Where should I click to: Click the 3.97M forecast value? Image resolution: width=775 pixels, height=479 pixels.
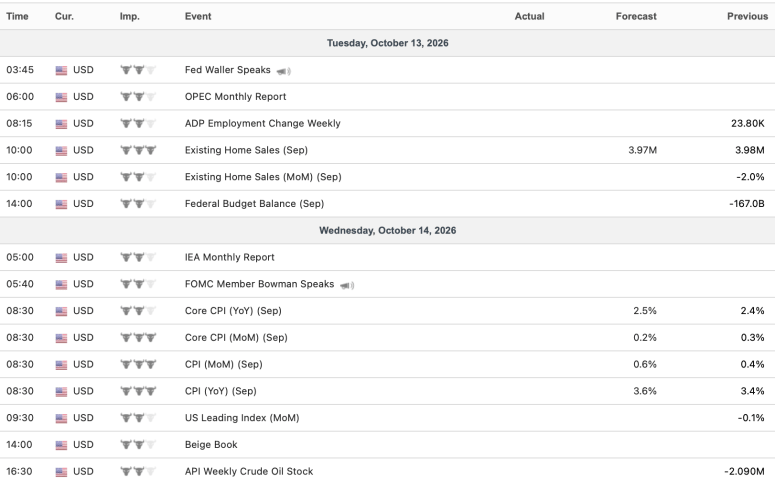click(642, 150)
